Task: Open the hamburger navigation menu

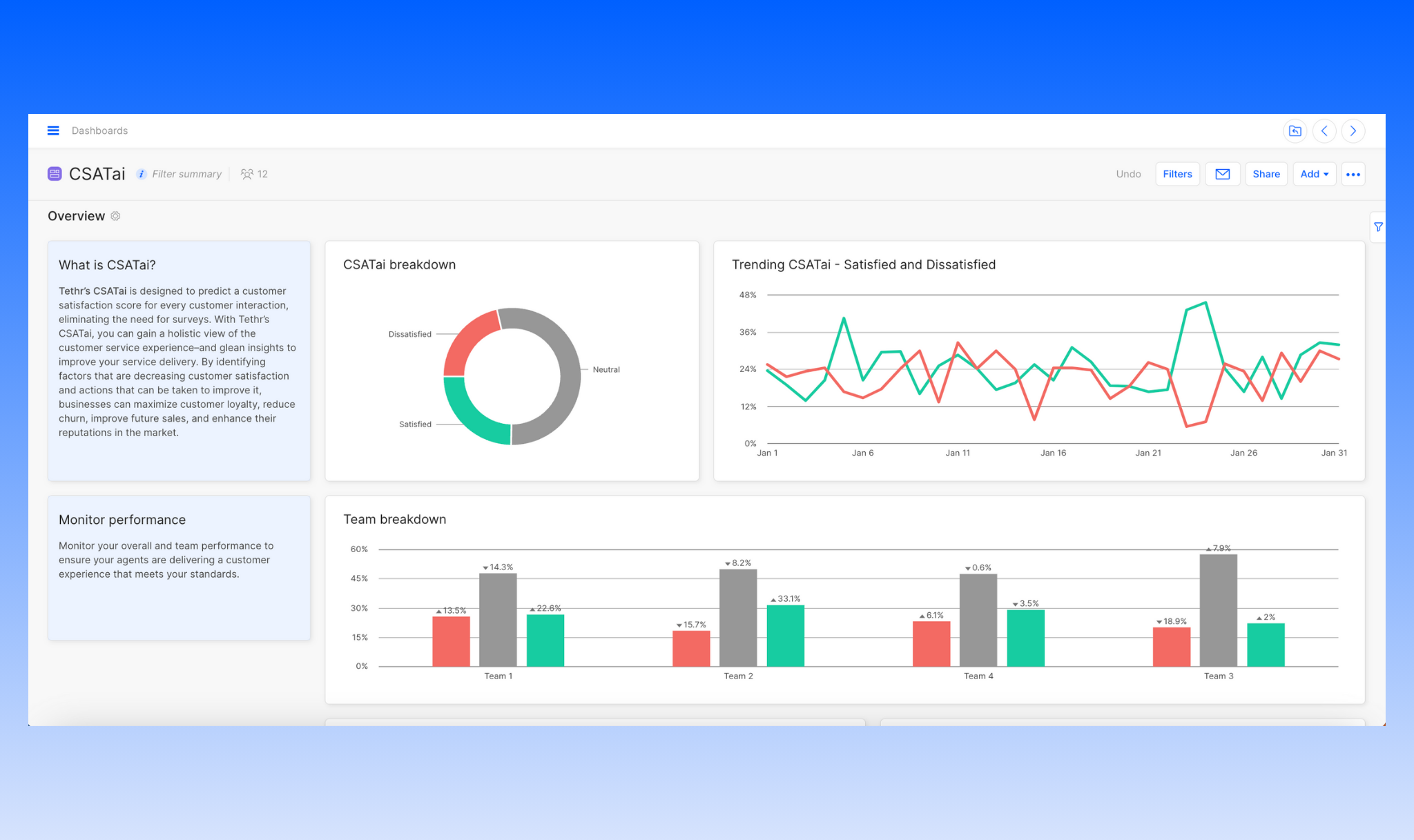Action: pyautogui.click(x=53, y=130)
